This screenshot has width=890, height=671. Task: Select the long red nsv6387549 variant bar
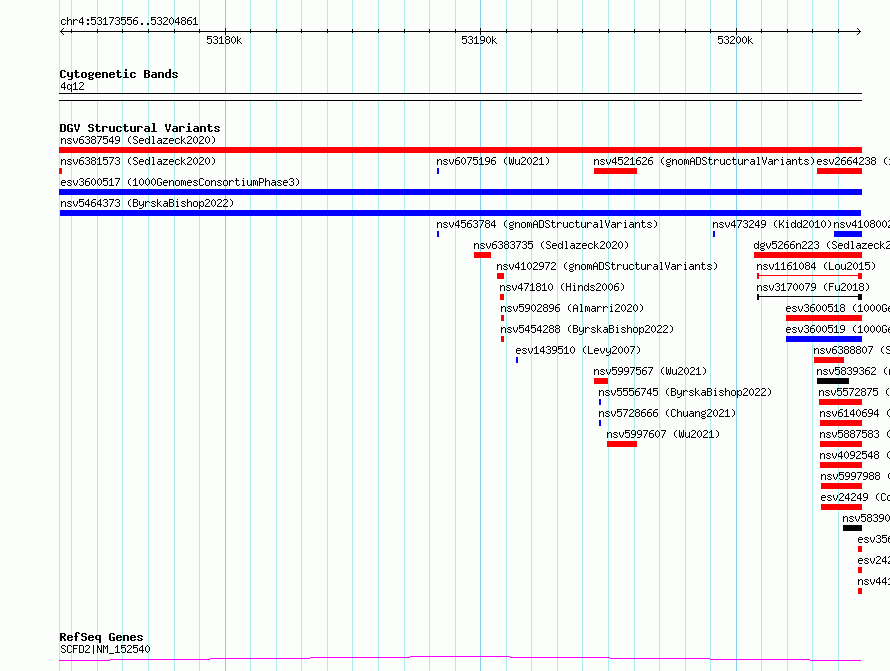460,150
